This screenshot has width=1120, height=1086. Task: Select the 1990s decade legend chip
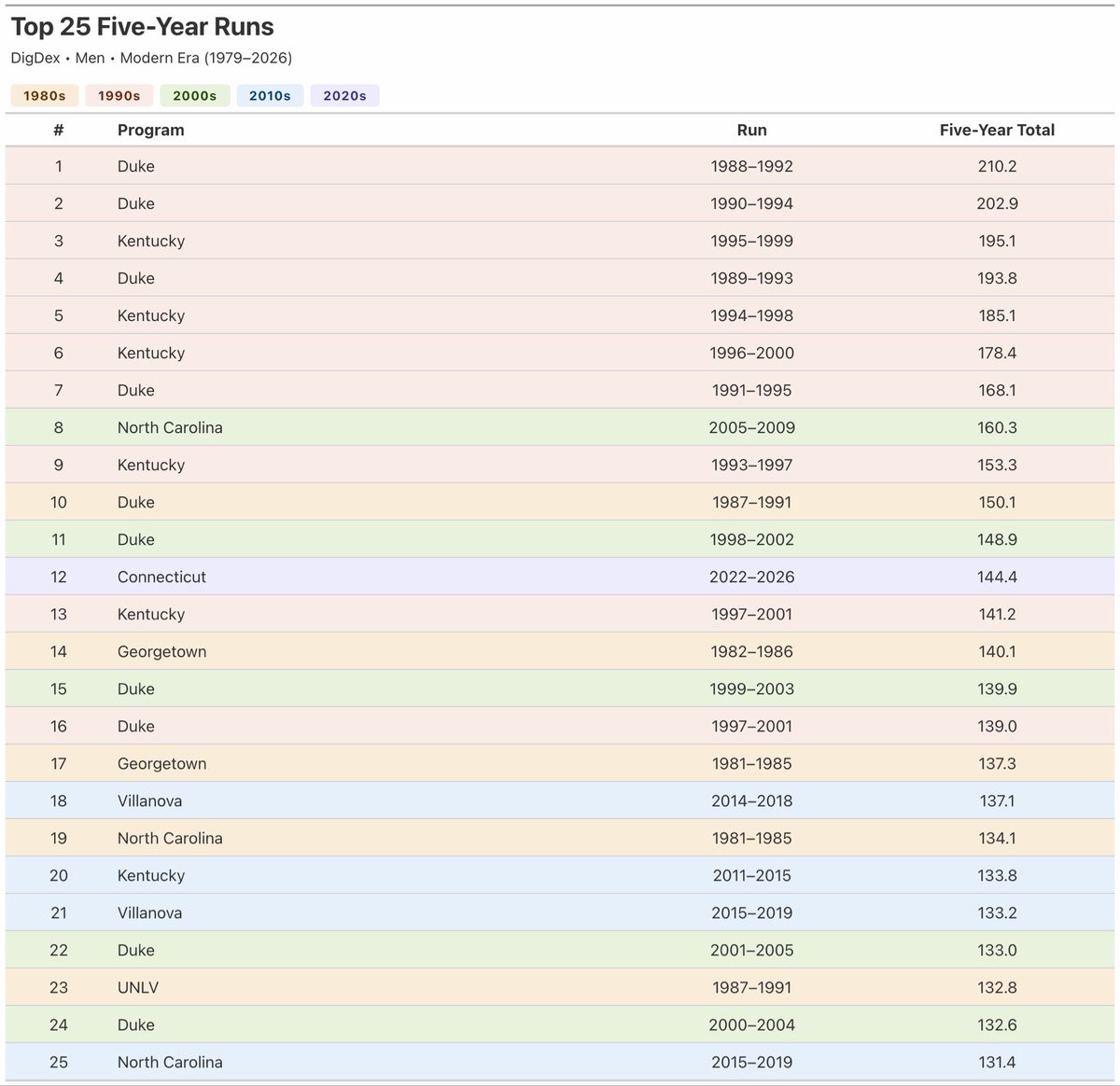(119, 95)
